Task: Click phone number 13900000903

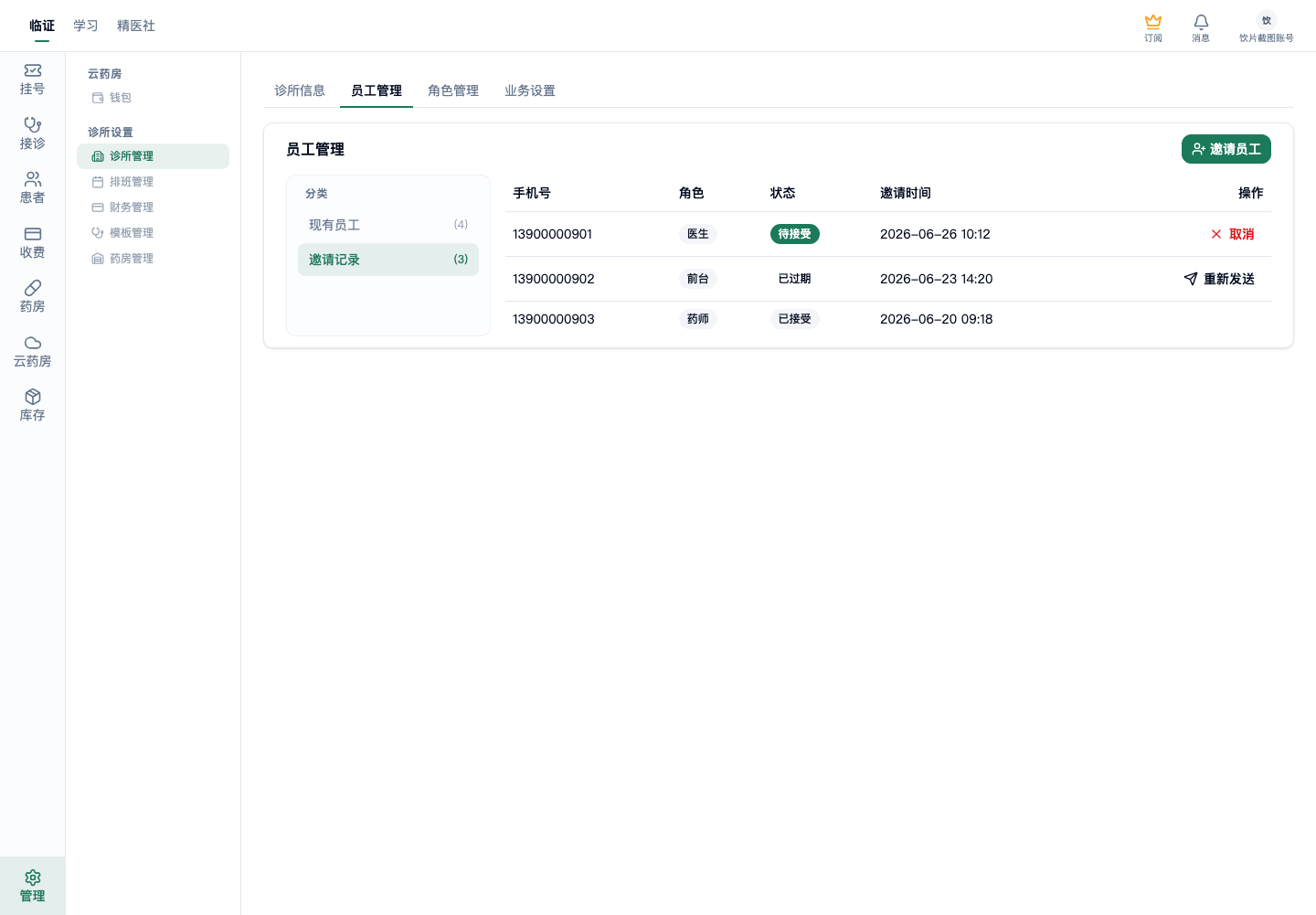Action: tap(554, 319)
